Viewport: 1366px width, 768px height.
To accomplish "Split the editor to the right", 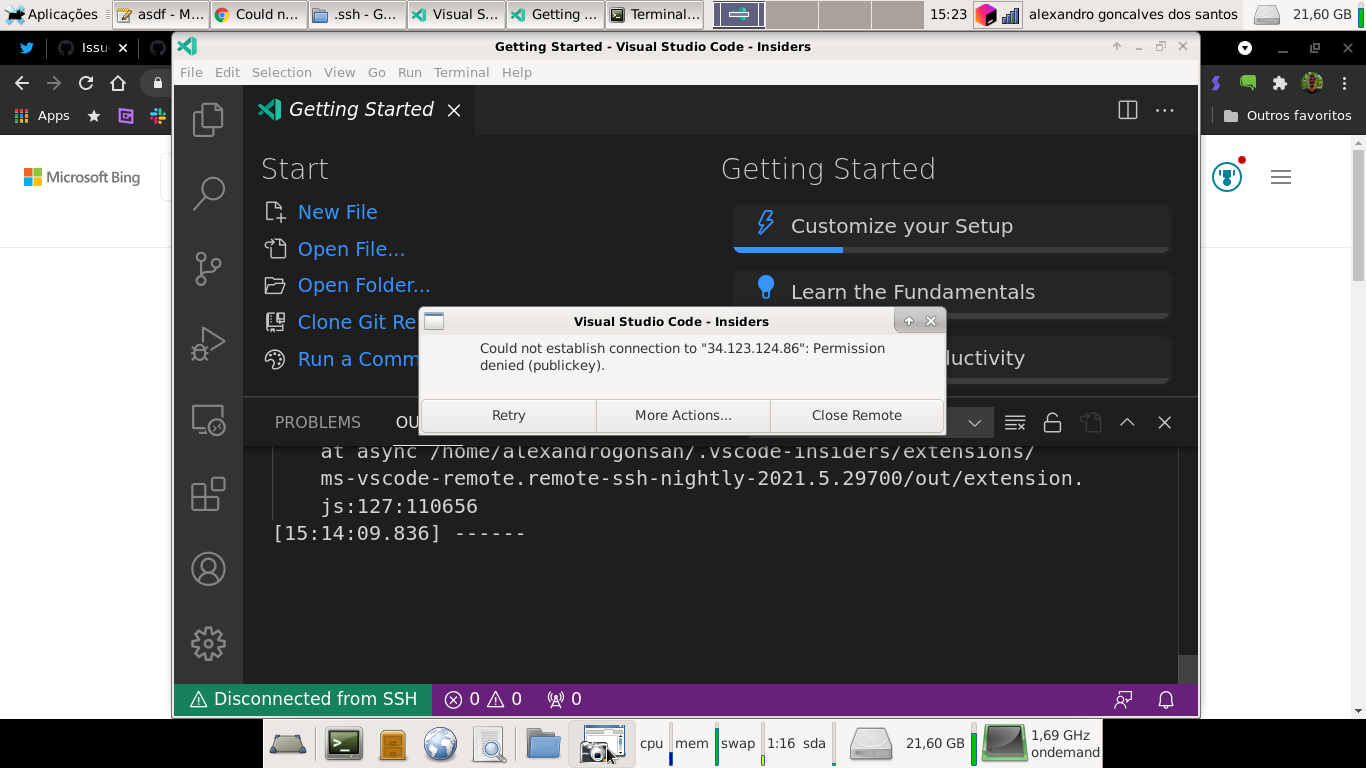I will pos(1127,110).
